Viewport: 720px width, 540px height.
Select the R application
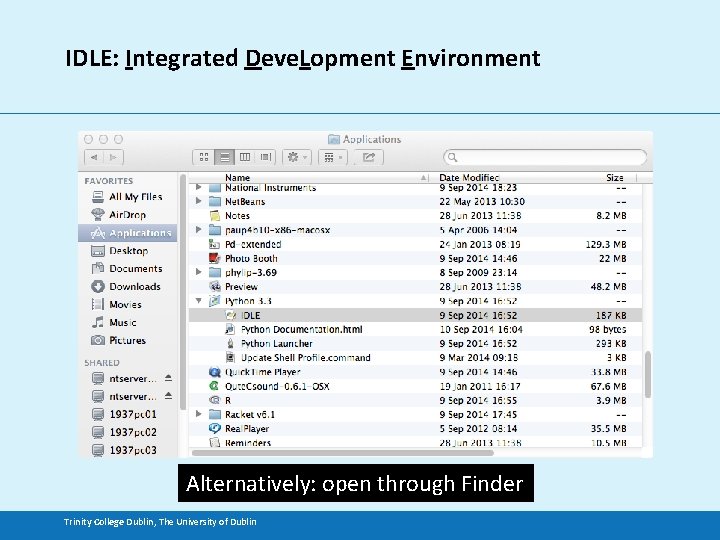(x=415, y=400)
